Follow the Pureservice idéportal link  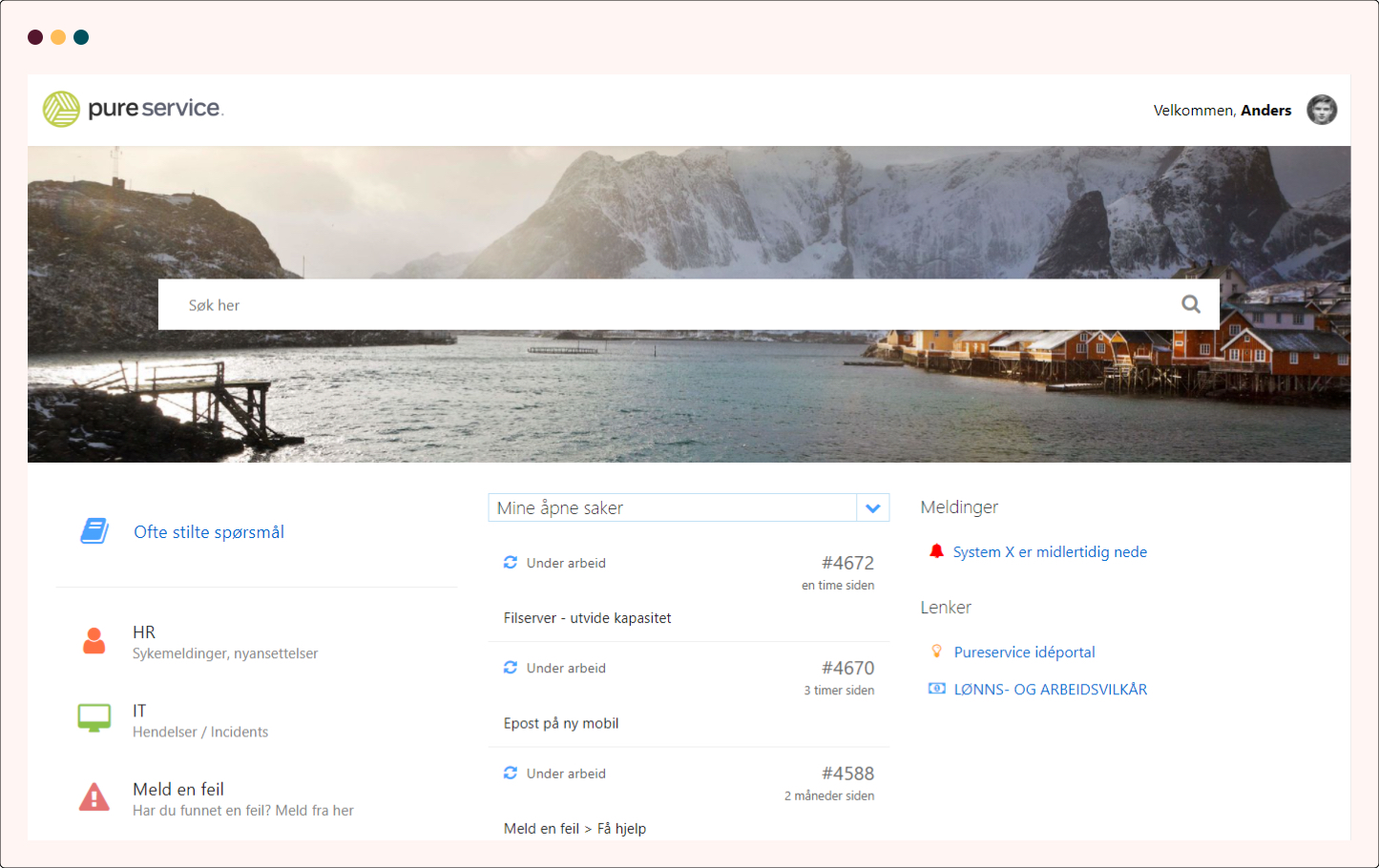point(1024,652)
